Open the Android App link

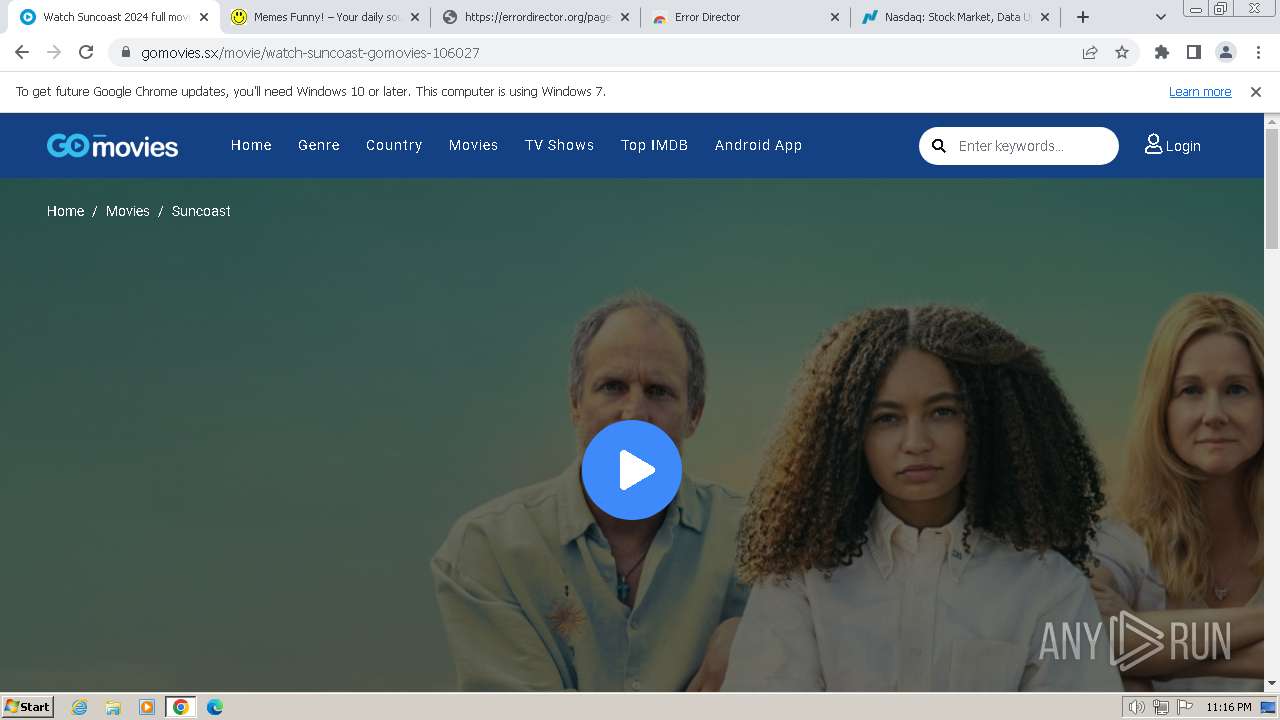[758, 145]
